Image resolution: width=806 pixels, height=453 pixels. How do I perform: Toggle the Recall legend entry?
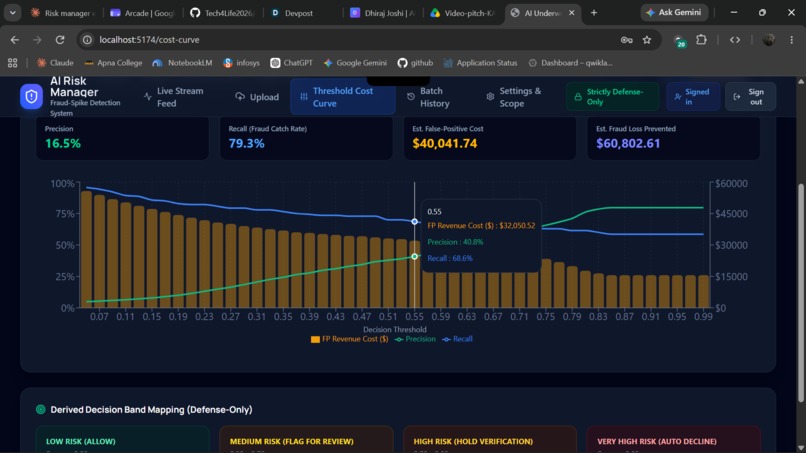[x=457, y=339]
